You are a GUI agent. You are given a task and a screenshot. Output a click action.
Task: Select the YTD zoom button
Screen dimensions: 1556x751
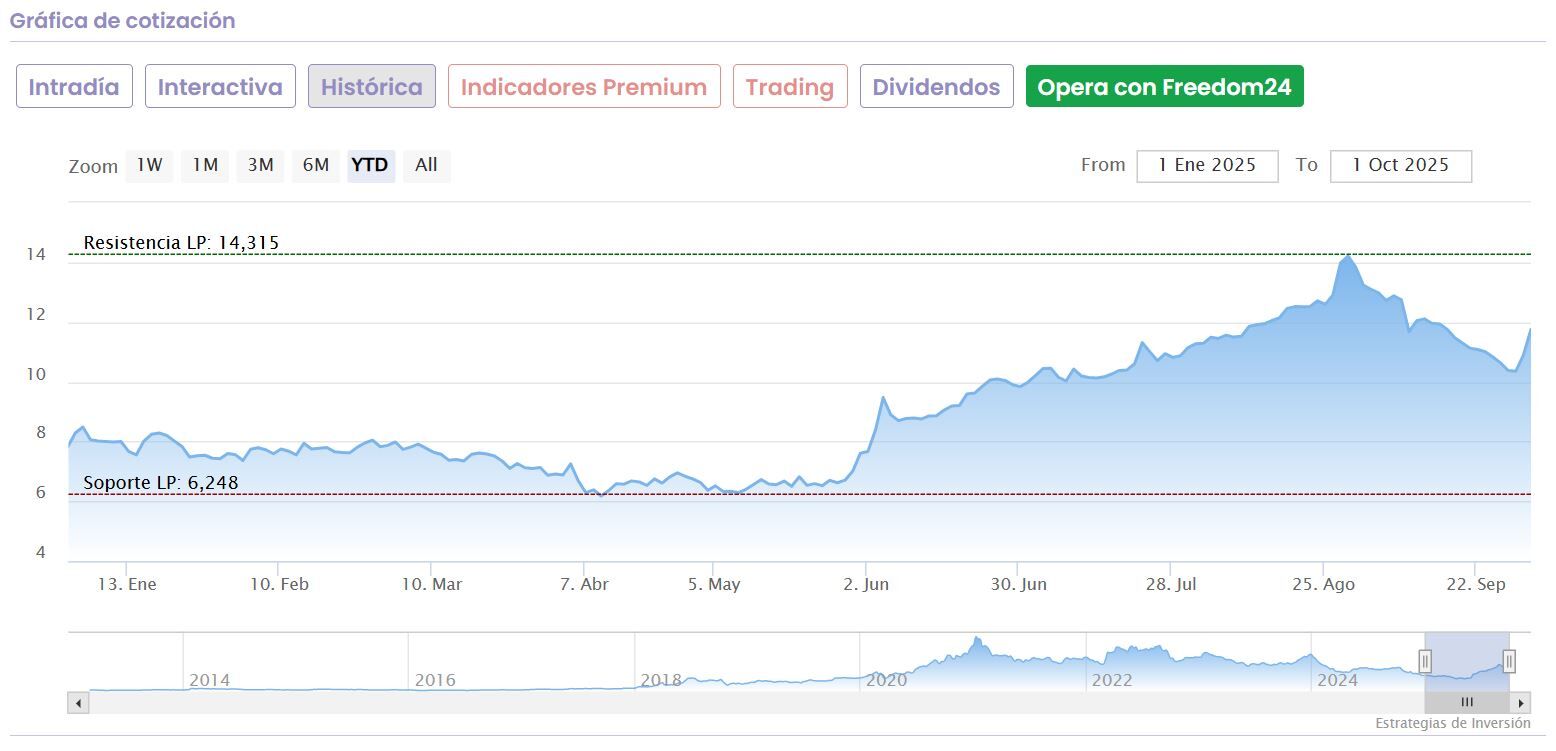coord(371,165)
